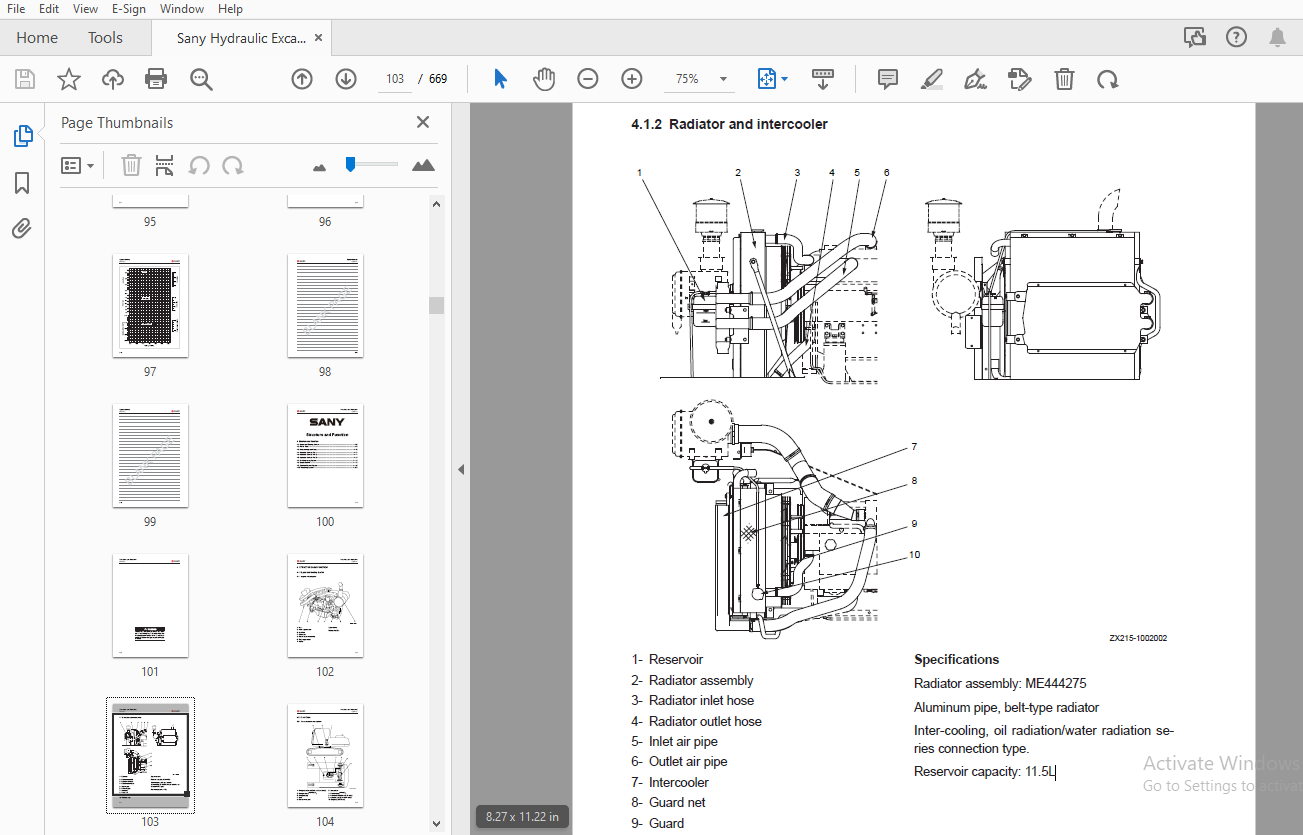Open the Help menu
Screen dimensions: 1303x835
(230, 9)
